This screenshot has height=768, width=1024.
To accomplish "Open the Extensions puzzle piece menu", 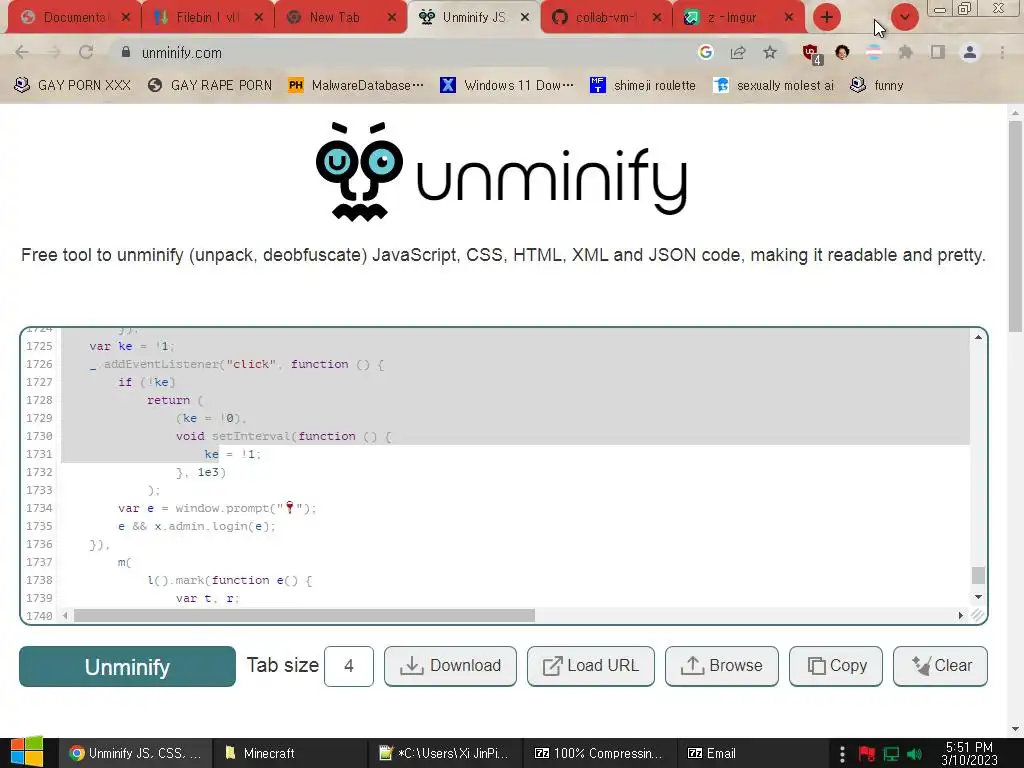I will [x=906, y=52].
